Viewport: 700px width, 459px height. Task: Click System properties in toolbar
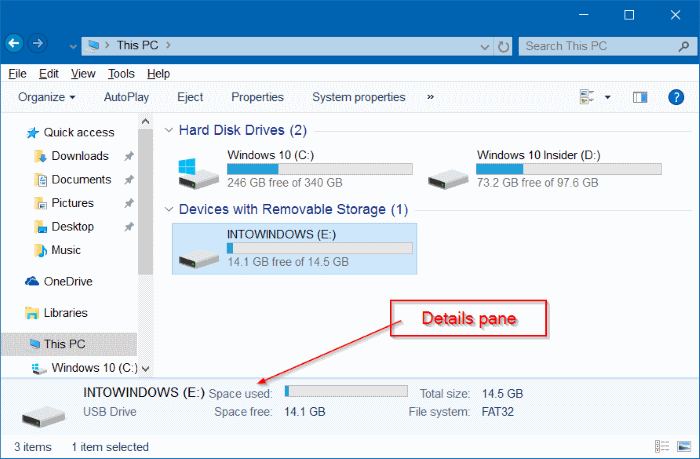pyautogui.click(x=358, y=97)
